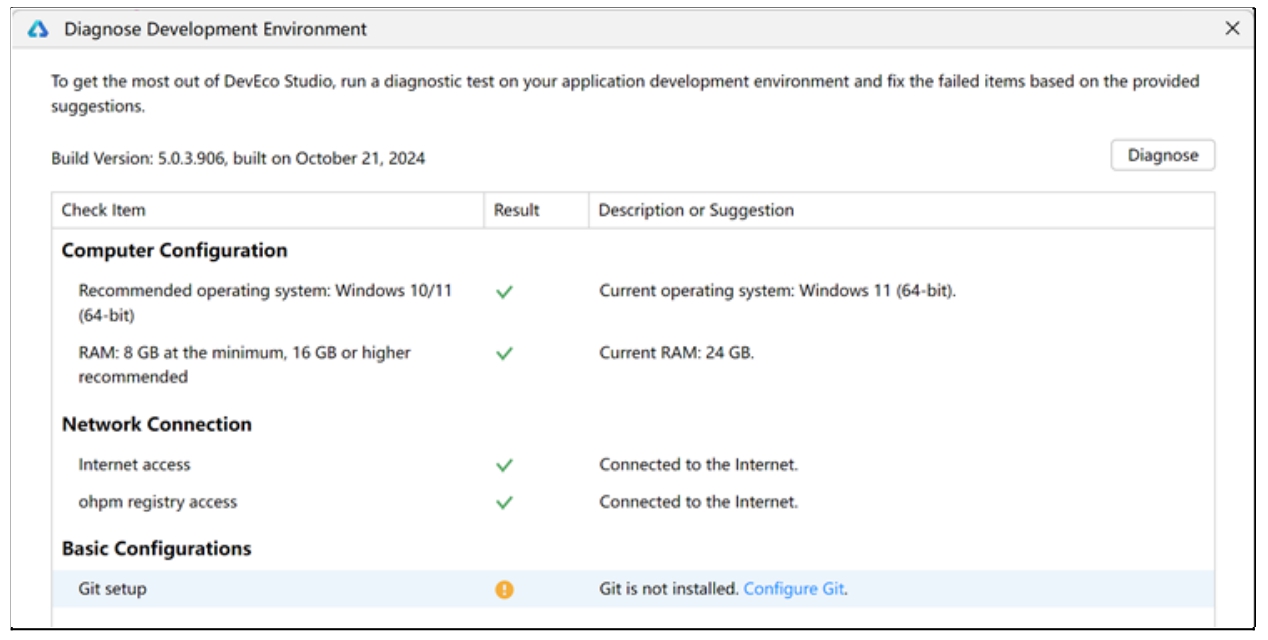Select the Basic Configurations section heading
1268x640 pixels.
pos(156,548)
